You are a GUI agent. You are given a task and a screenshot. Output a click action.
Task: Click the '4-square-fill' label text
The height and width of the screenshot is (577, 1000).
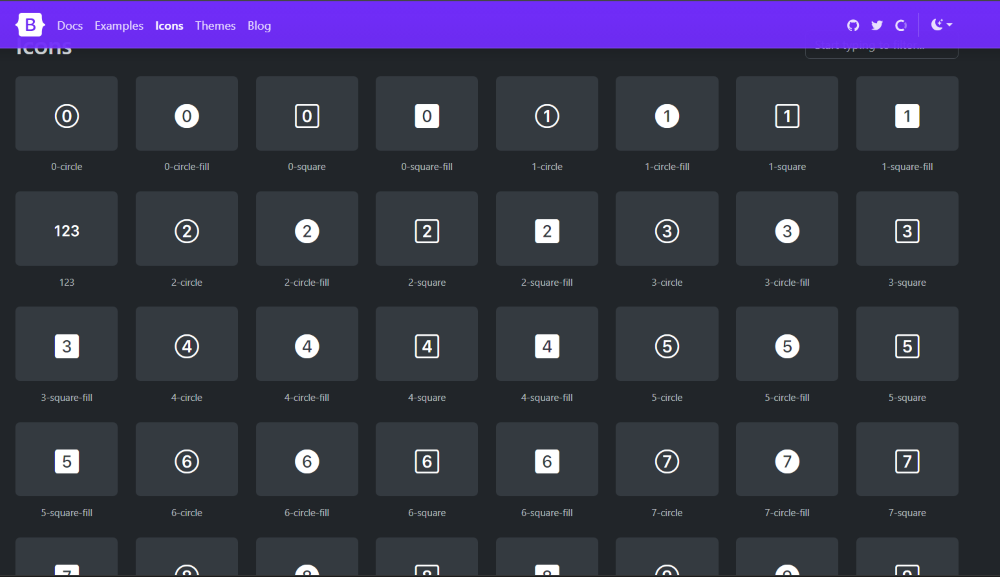[547, 397]
